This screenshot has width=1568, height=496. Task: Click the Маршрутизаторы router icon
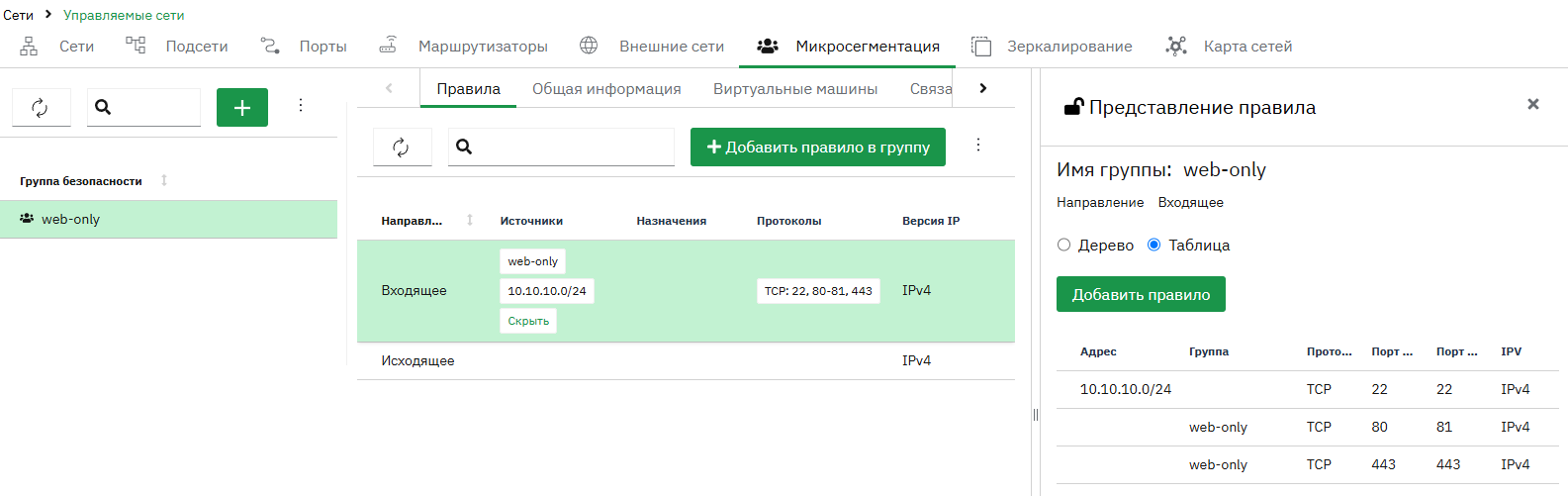(x=388, y=46)
